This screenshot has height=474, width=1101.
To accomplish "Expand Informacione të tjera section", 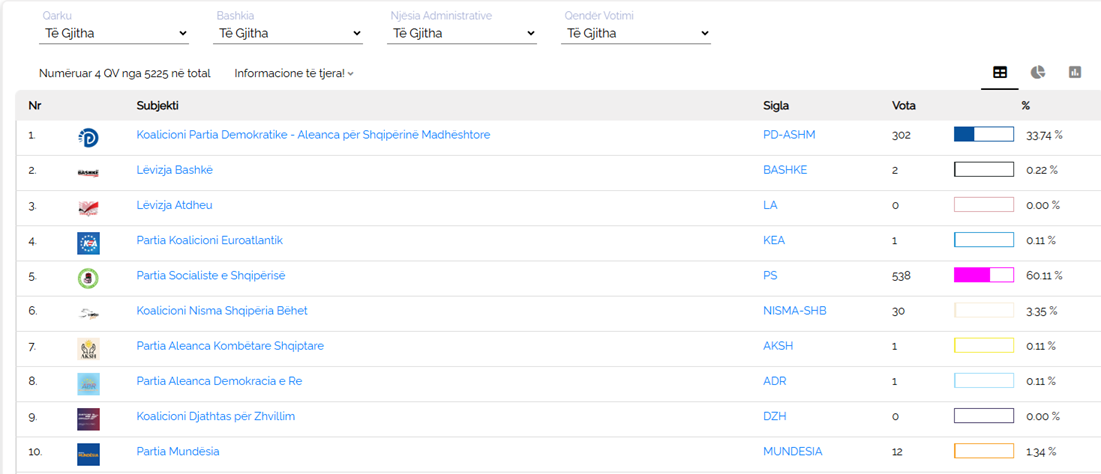I will [294, 73].
